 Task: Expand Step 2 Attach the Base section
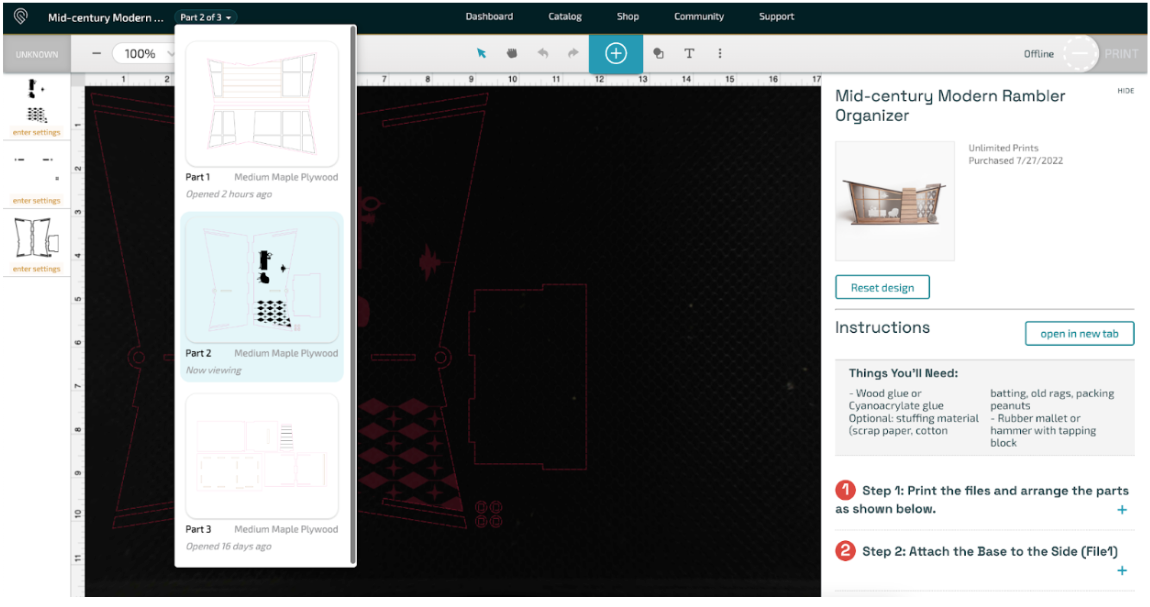pos(1121,570)
